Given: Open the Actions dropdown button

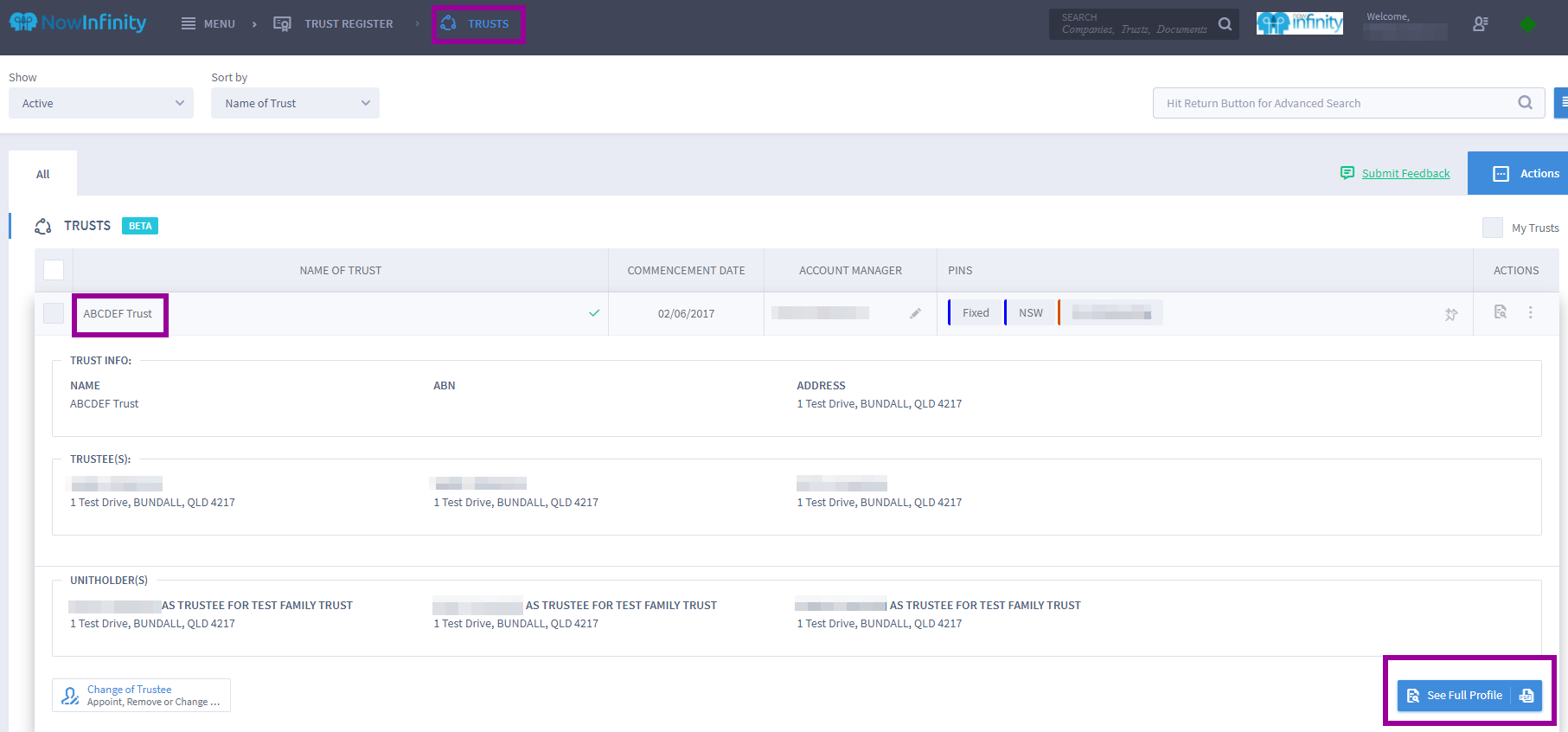Looking at the screenshot, I should [1518, 173].
